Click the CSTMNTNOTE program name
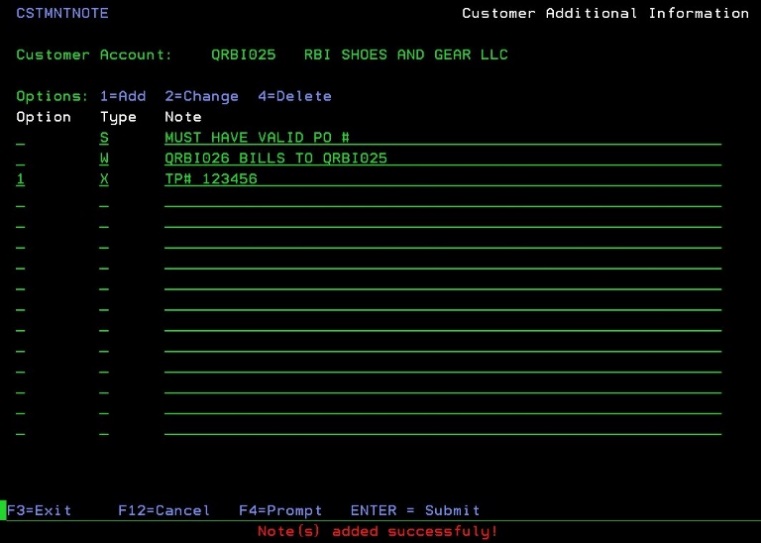This screenshot has height=543, width=761. coord(62,13)
